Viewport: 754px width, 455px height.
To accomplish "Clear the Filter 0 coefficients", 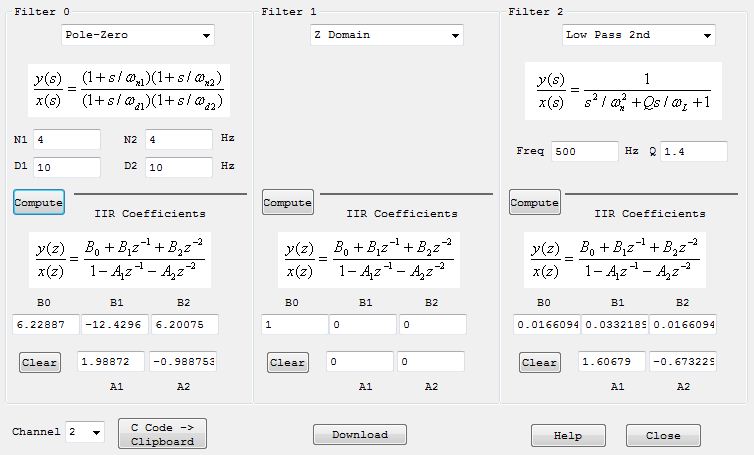I will tap(40, 362).
